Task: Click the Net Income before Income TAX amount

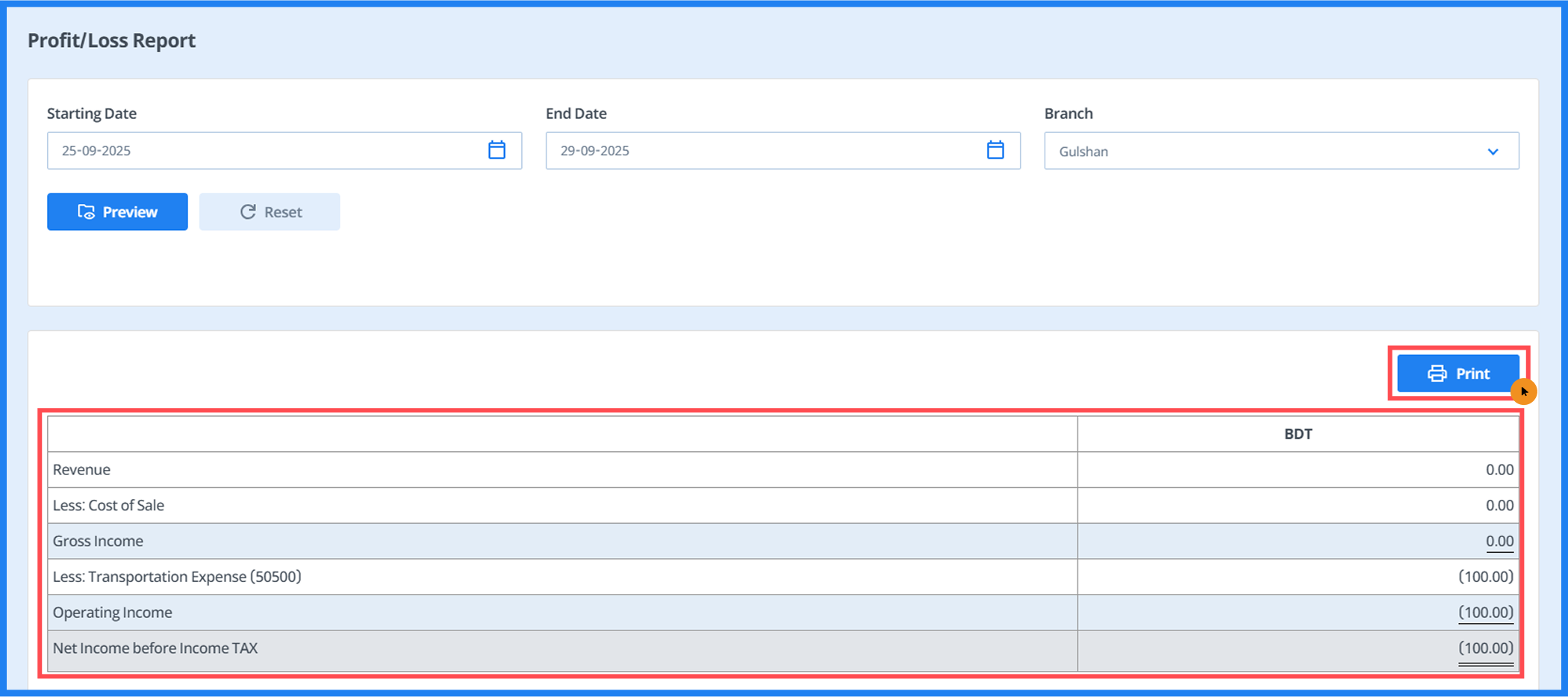Action: 1485,648
